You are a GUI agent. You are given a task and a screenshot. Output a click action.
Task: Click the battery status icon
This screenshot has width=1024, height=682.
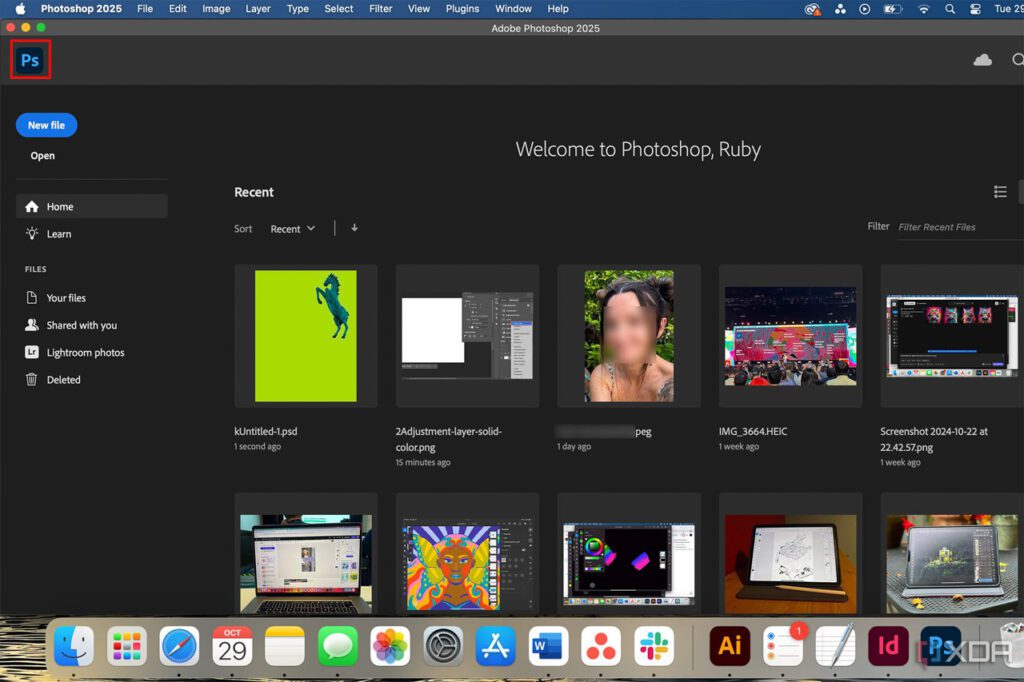(892, 8)
